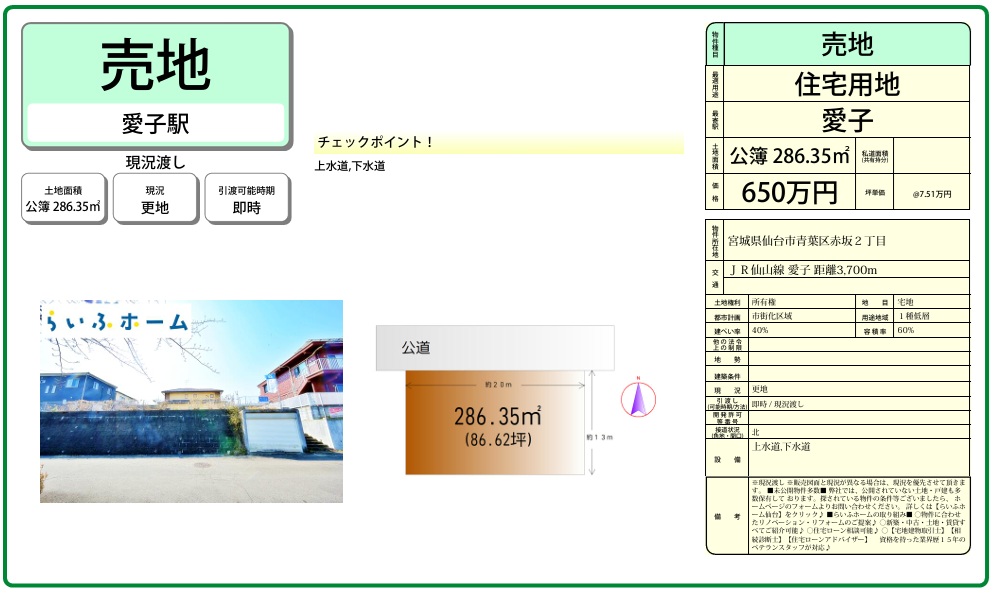This screenshot has height=593, width=993.
Task: Click the 現況 更地 box
Action: coord(154,199)
